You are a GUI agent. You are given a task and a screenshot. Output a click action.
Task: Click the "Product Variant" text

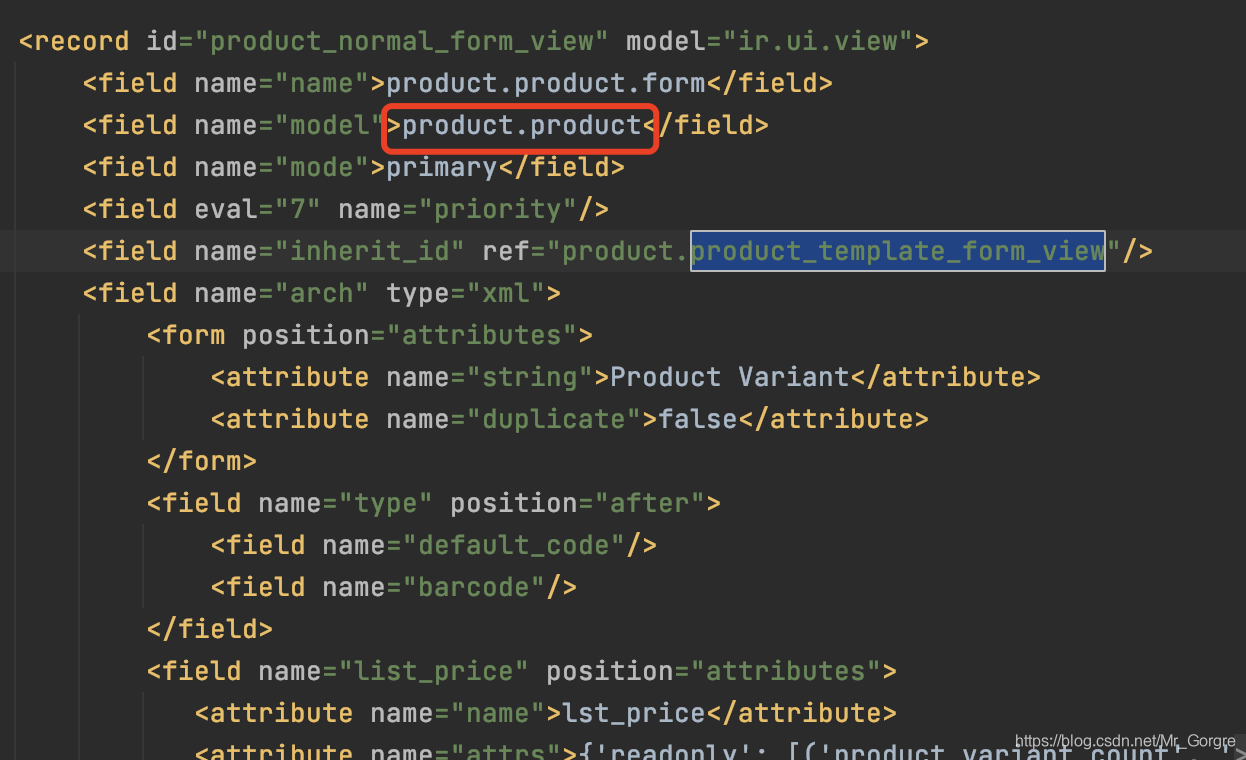[x=730, y=378]
